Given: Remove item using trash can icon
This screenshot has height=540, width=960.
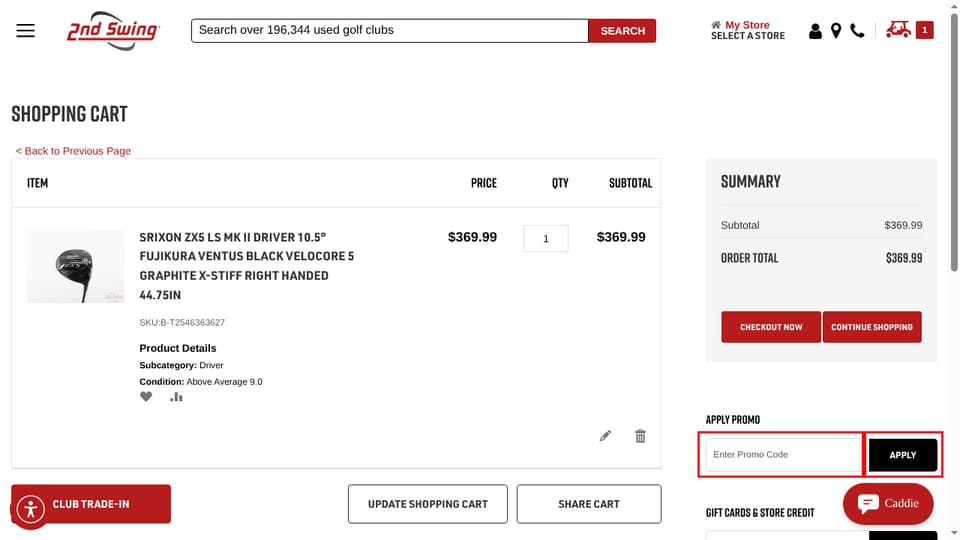Looking at the screenshot, I should tap(640, 436).
